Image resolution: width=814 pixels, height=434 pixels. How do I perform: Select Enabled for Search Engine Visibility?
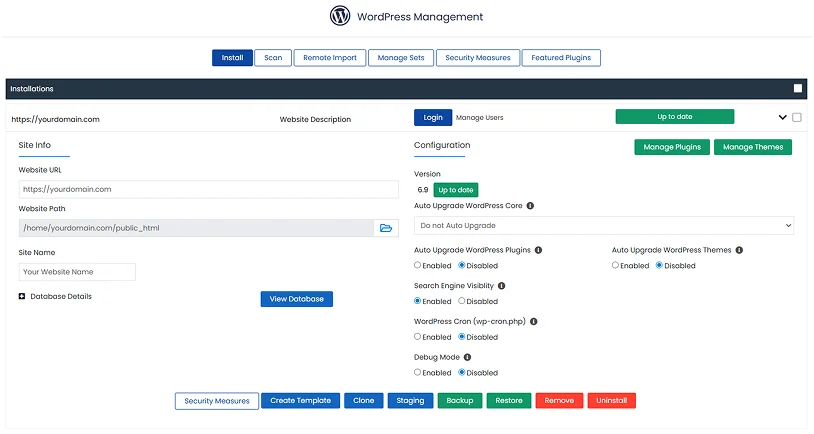point(417,301)
